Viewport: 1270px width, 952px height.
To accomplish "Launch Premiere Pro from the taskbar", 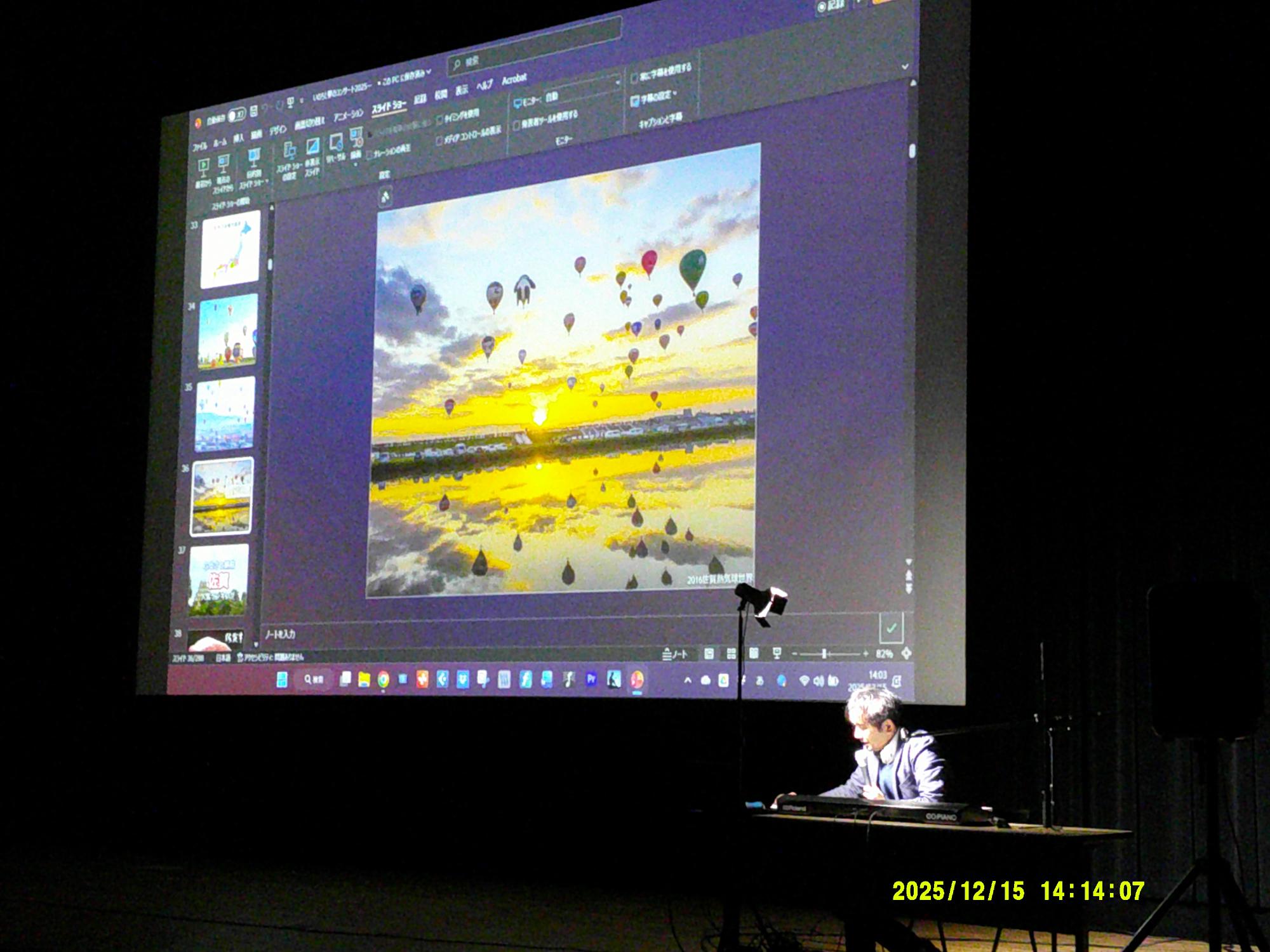I will (591, 680).
